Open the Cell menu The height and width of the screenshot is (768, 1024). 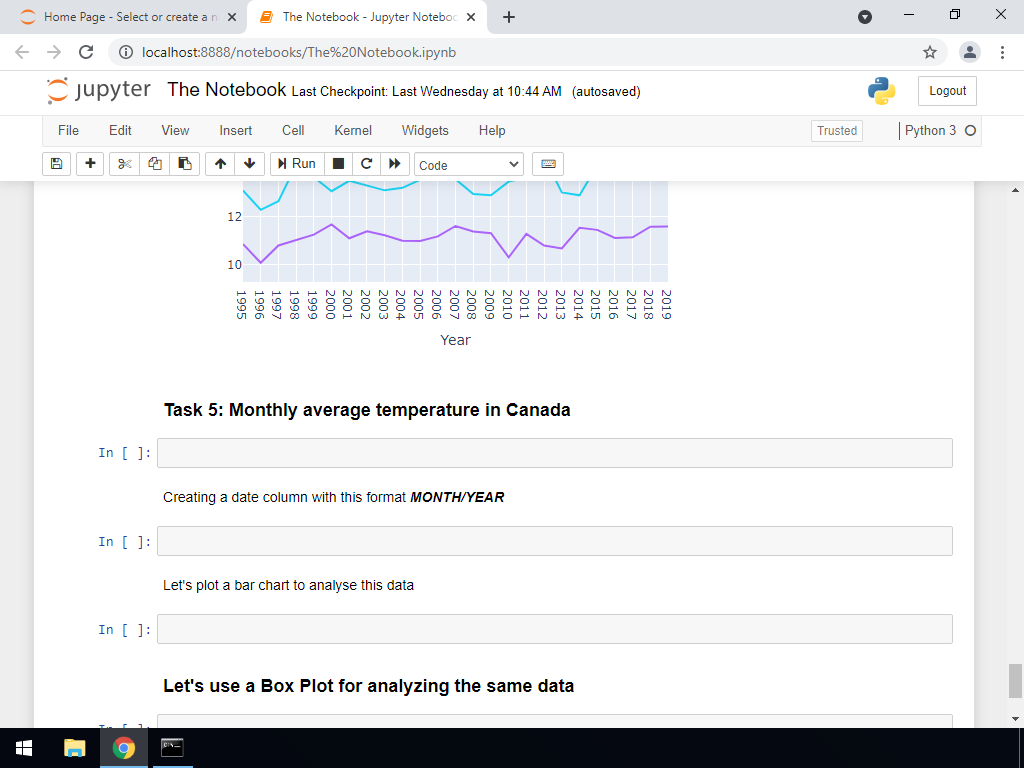coord(293,131)
